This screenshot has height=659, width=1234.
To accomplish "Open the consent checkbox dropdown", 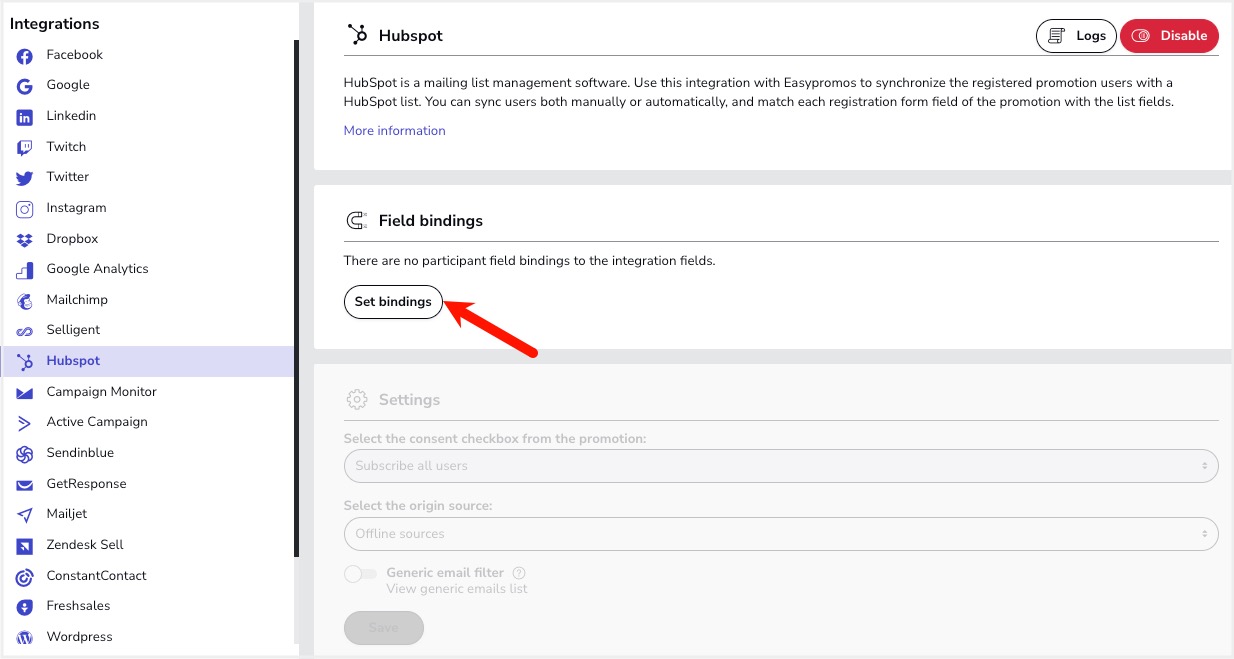I will pyautogui.click(x=781, y=465).
